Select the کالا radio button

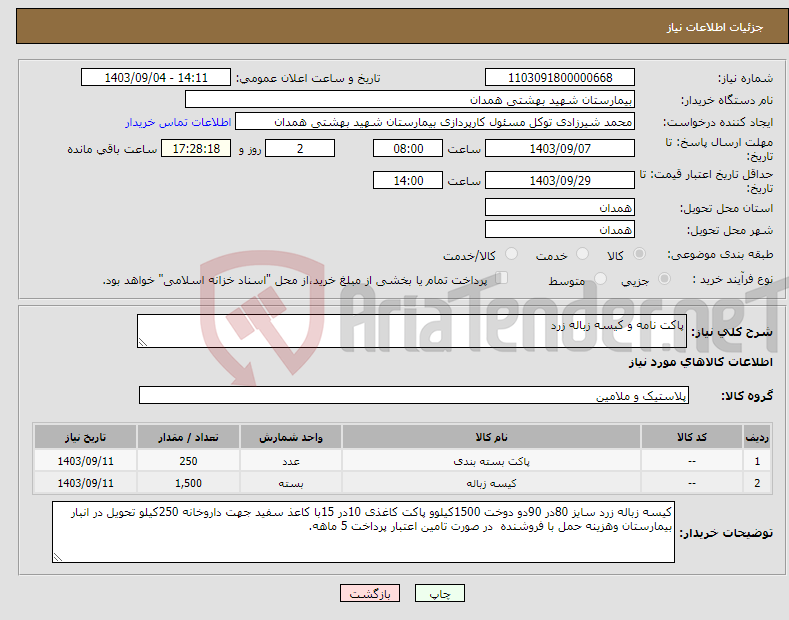click(x=639, y=254)
